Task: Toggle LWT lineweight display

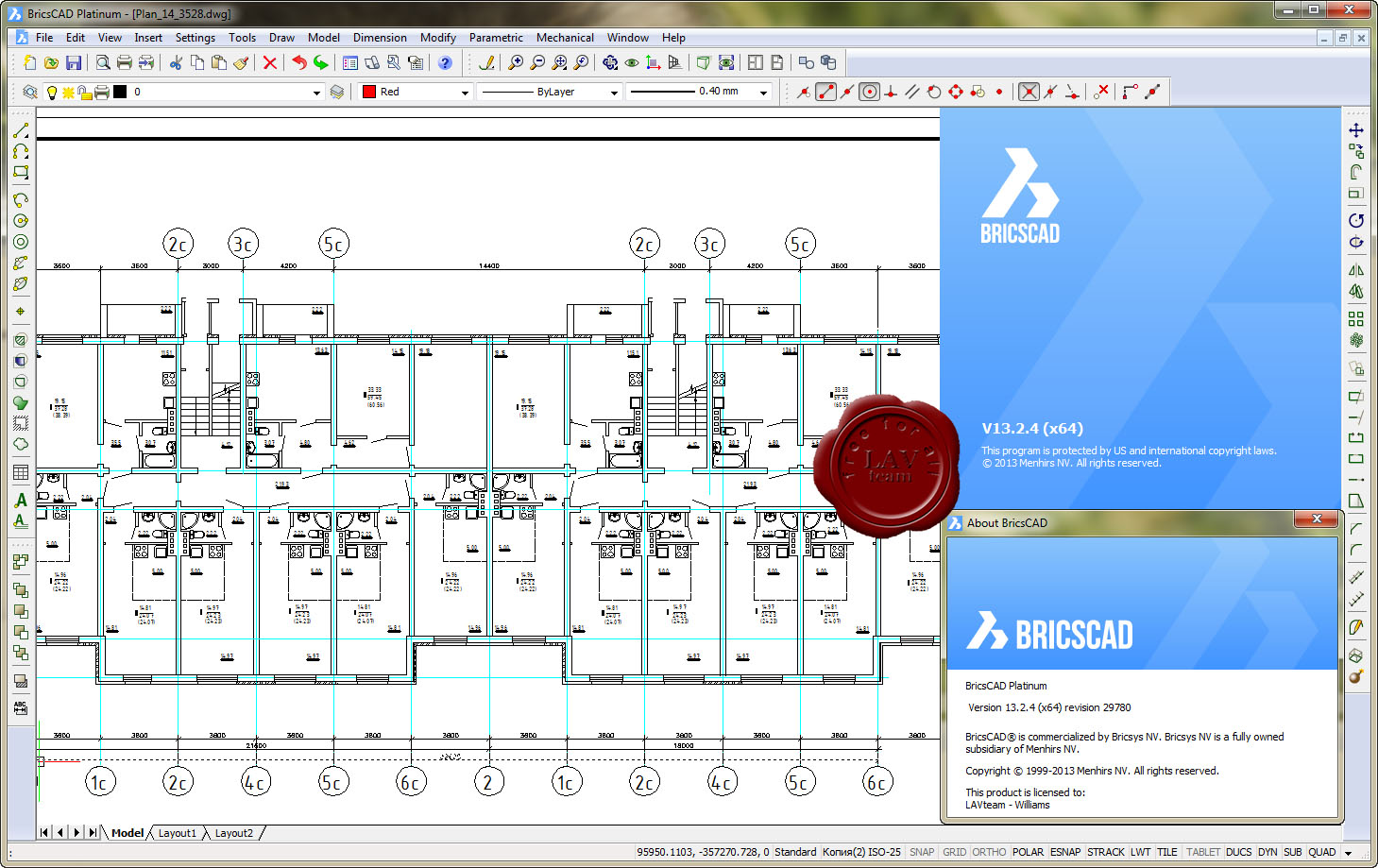Action: 1141,852
